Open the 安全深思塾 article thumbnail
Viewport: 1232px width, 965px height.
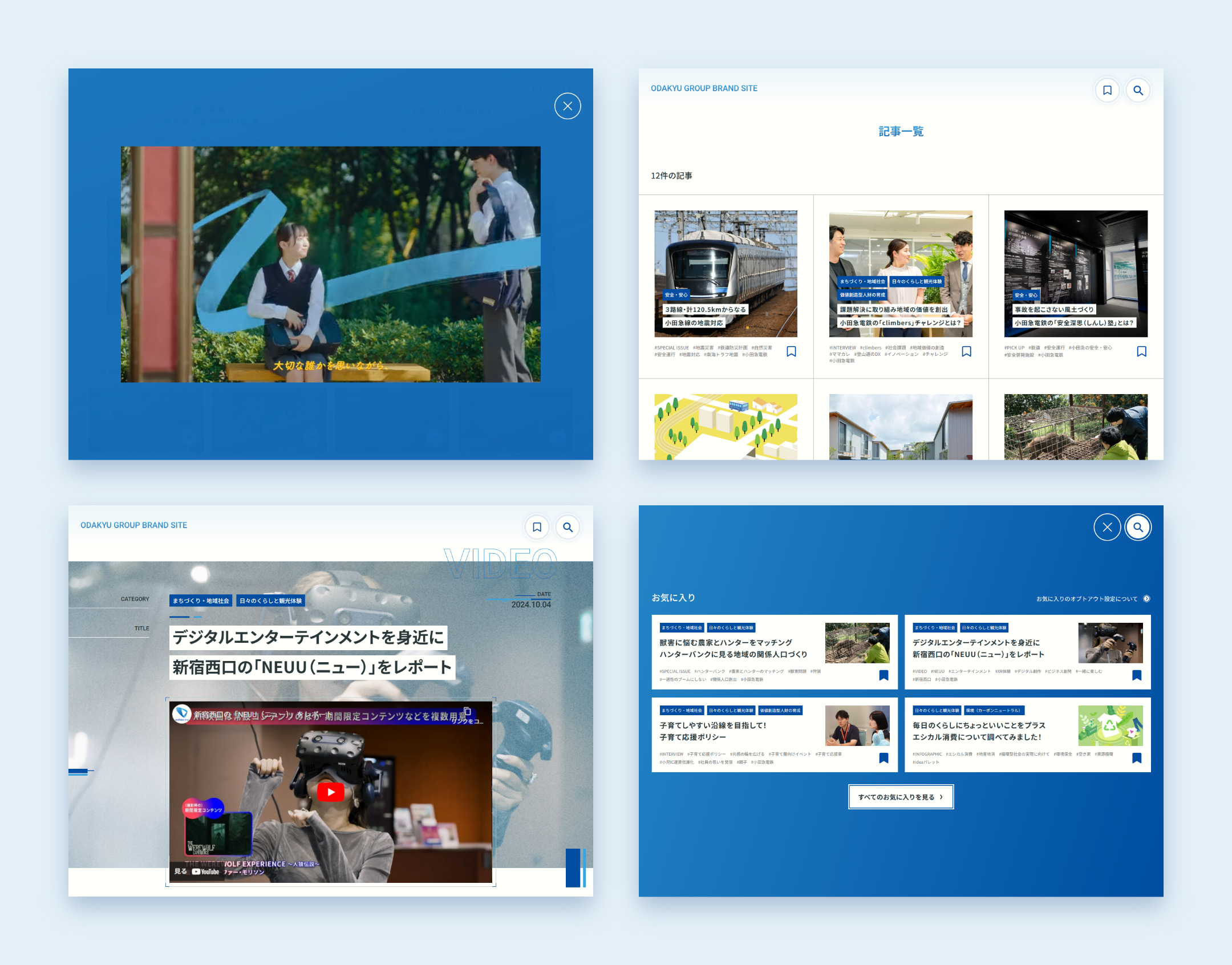click(1076, 274)
